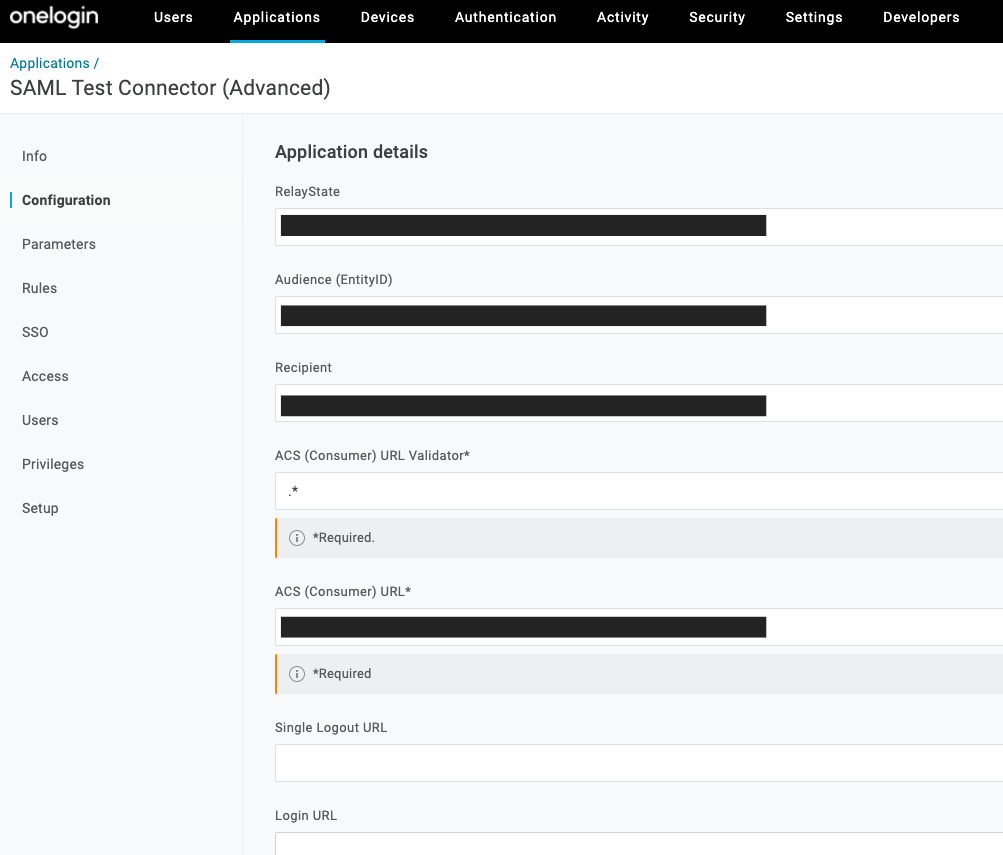
Task: Click info icon under ACS URL Validator
Action: click(297, 538)
